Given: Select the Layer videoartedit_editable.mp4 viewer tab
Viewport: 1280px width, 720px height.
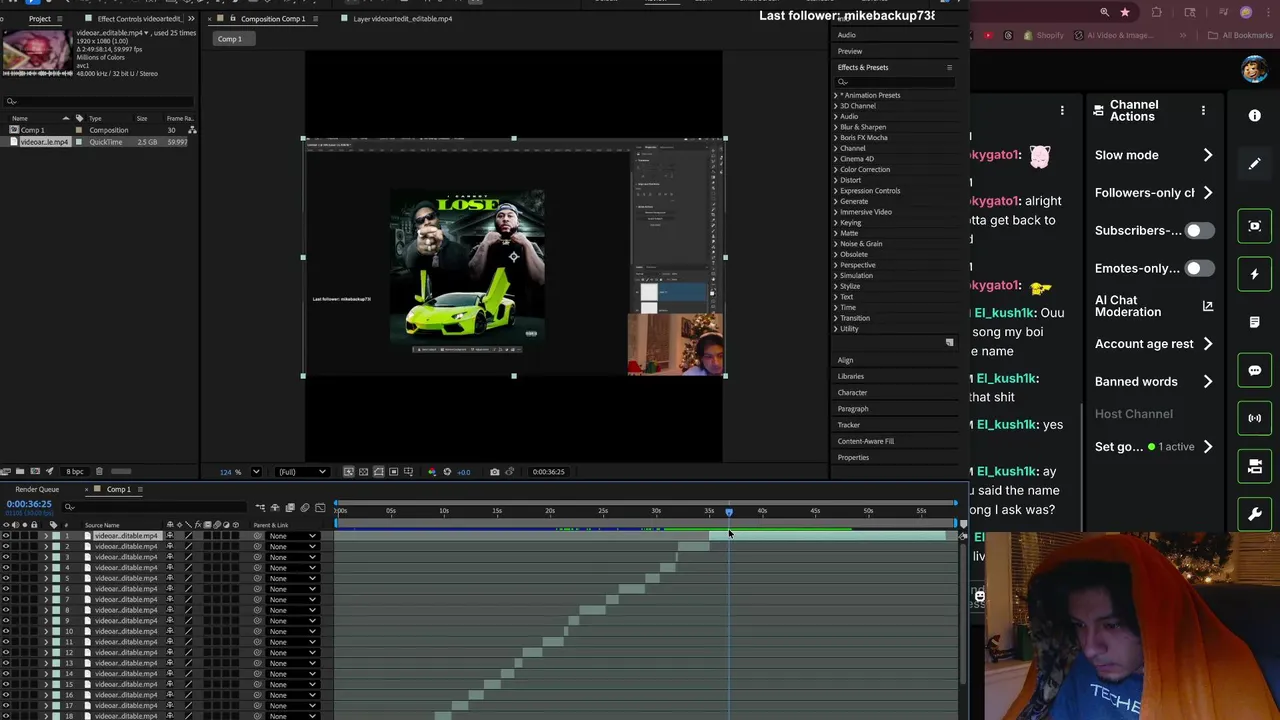Looking at the screenshot, I should [x=402, y=19].
